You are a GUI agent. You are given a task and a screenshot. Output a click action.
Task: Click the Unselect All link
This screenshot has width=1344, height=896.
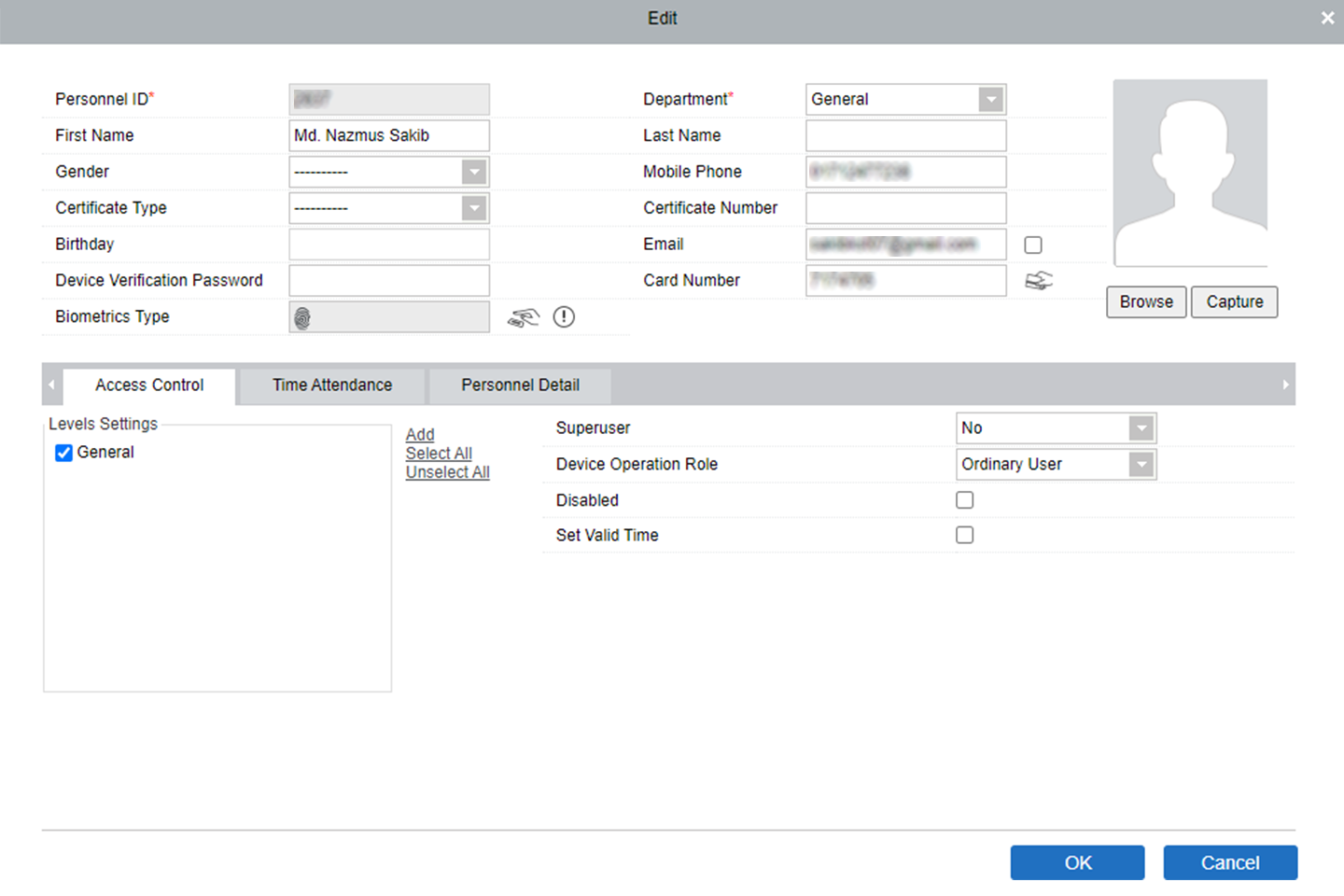coord(447,472)
